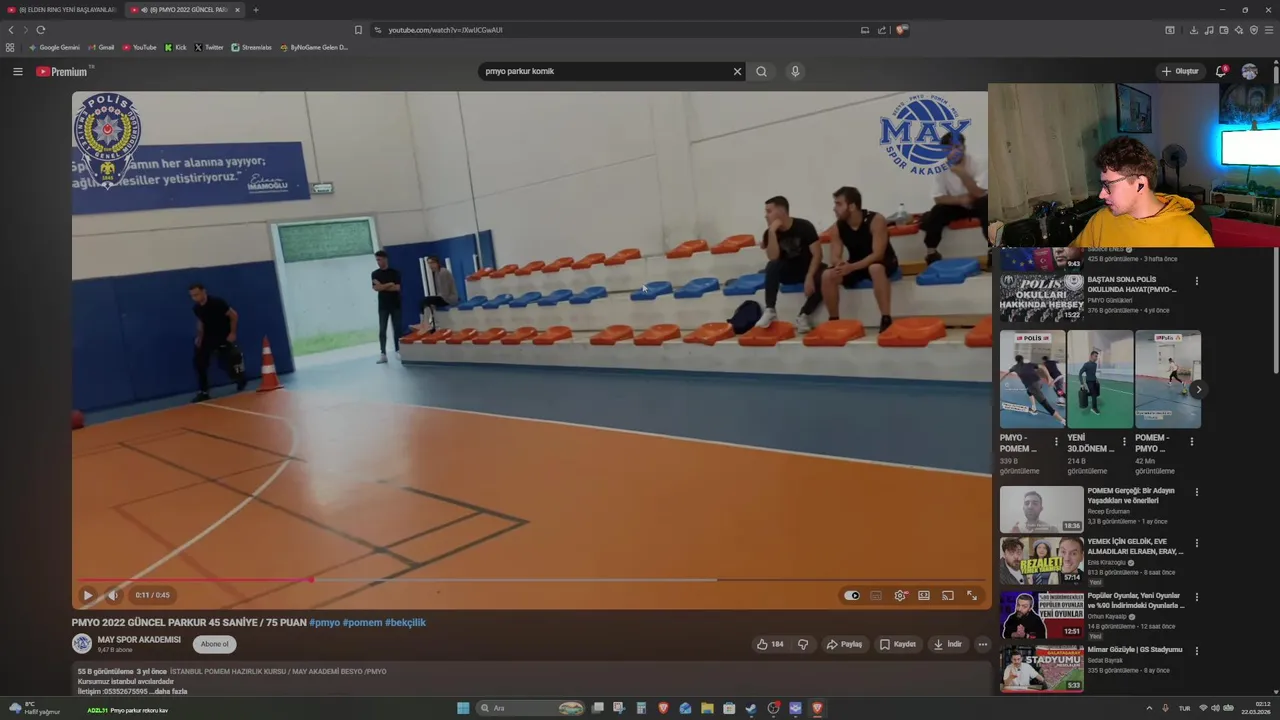Open options for BAŞTAN SONA POLİS video
Screen dimensions: 1280x720
[x=1196, y=281]
